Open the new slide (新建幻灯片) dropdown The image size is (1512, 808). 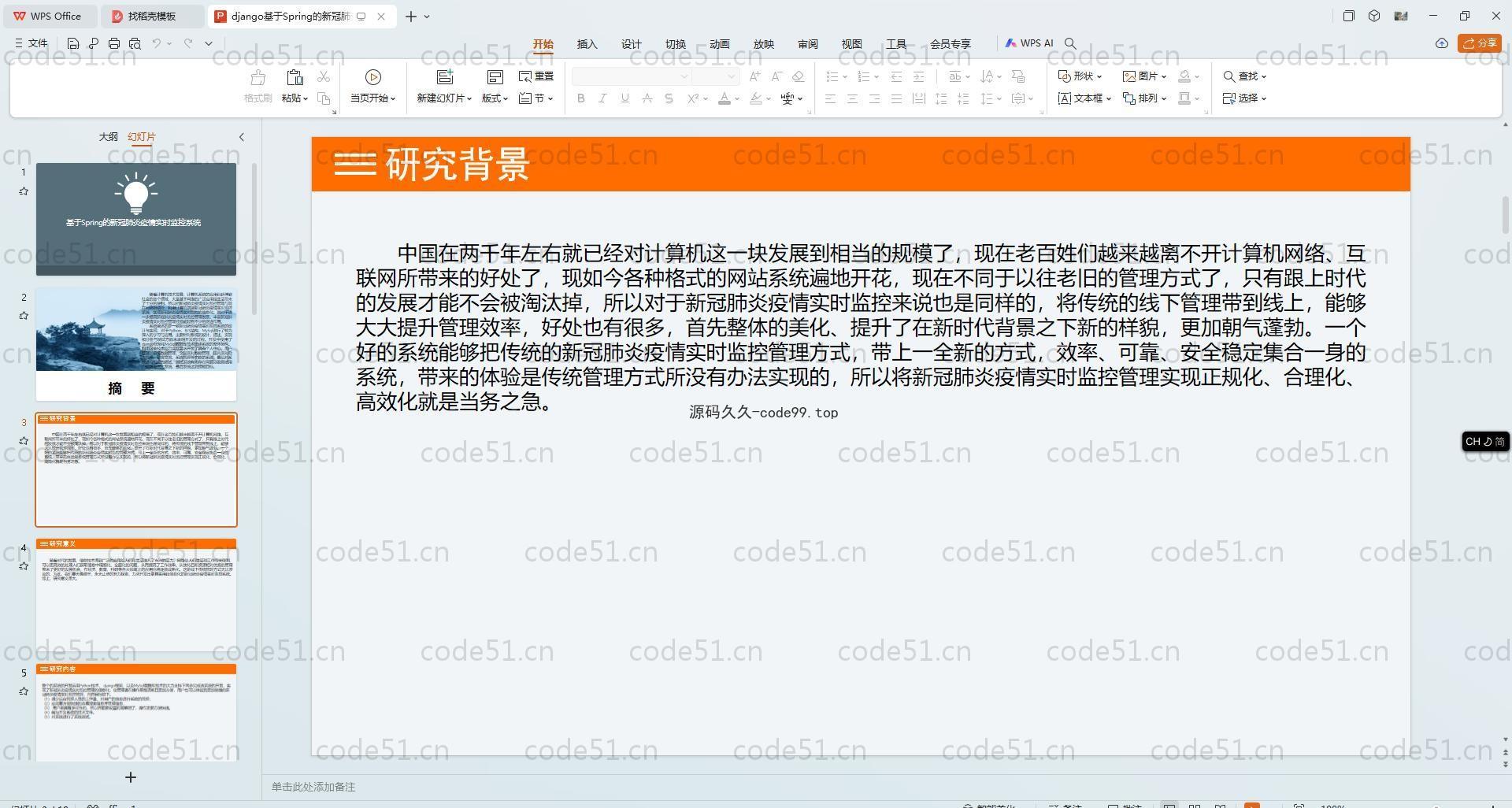[444, 98]
